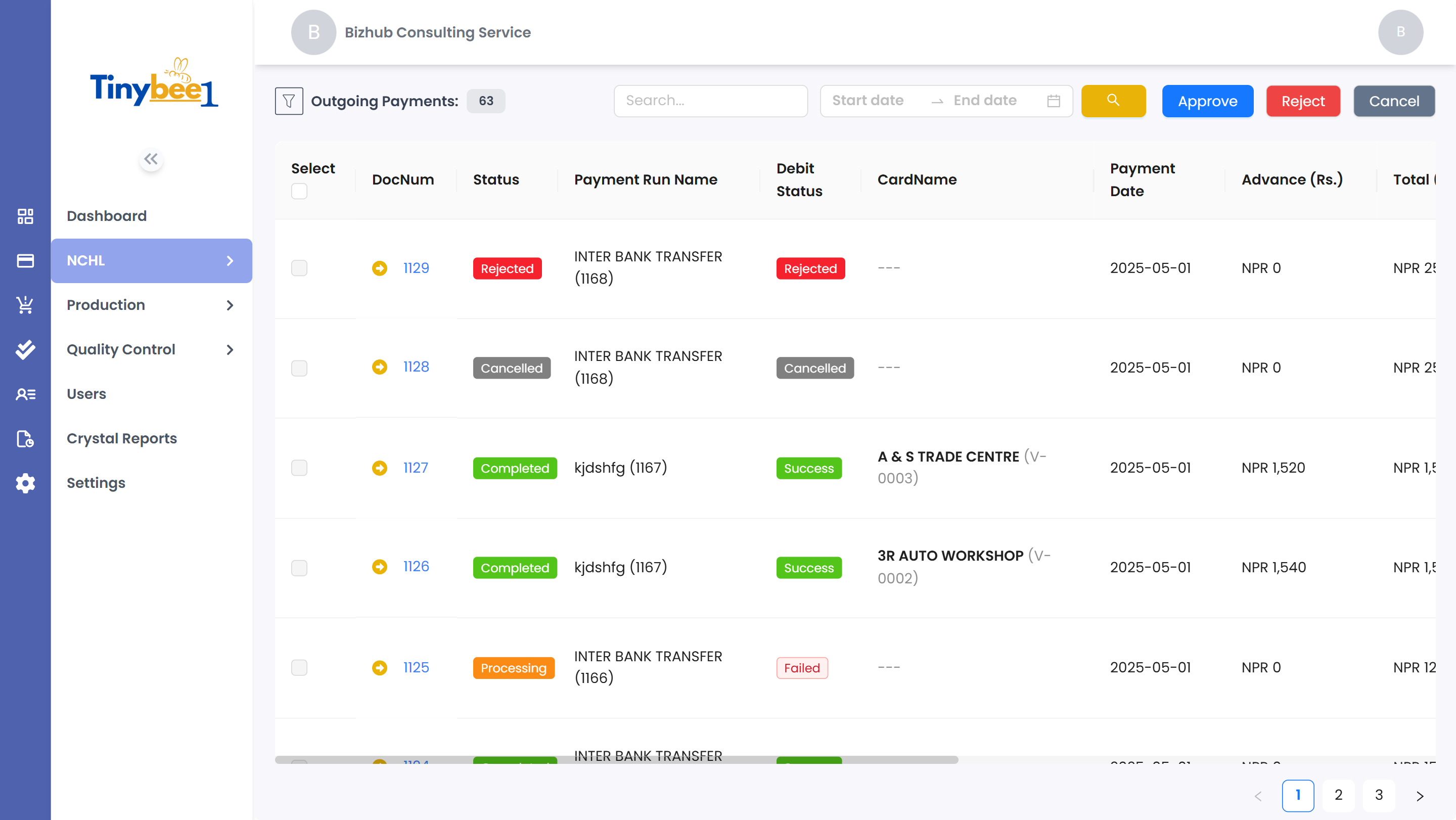The width and height of the screenshot is (1456, 820).
Task: Open the Users menu item
Action: [x=152, y=394]
